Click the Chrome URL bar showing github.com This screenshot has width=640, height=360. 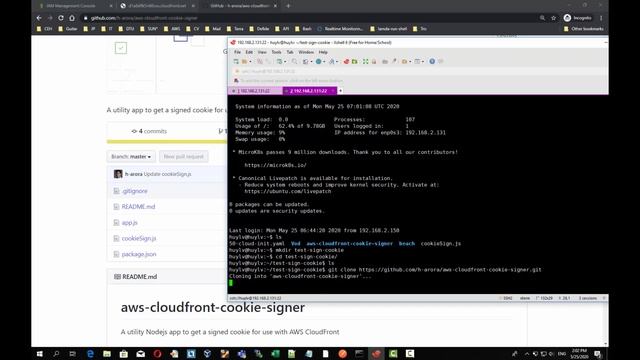click(310, 18)
